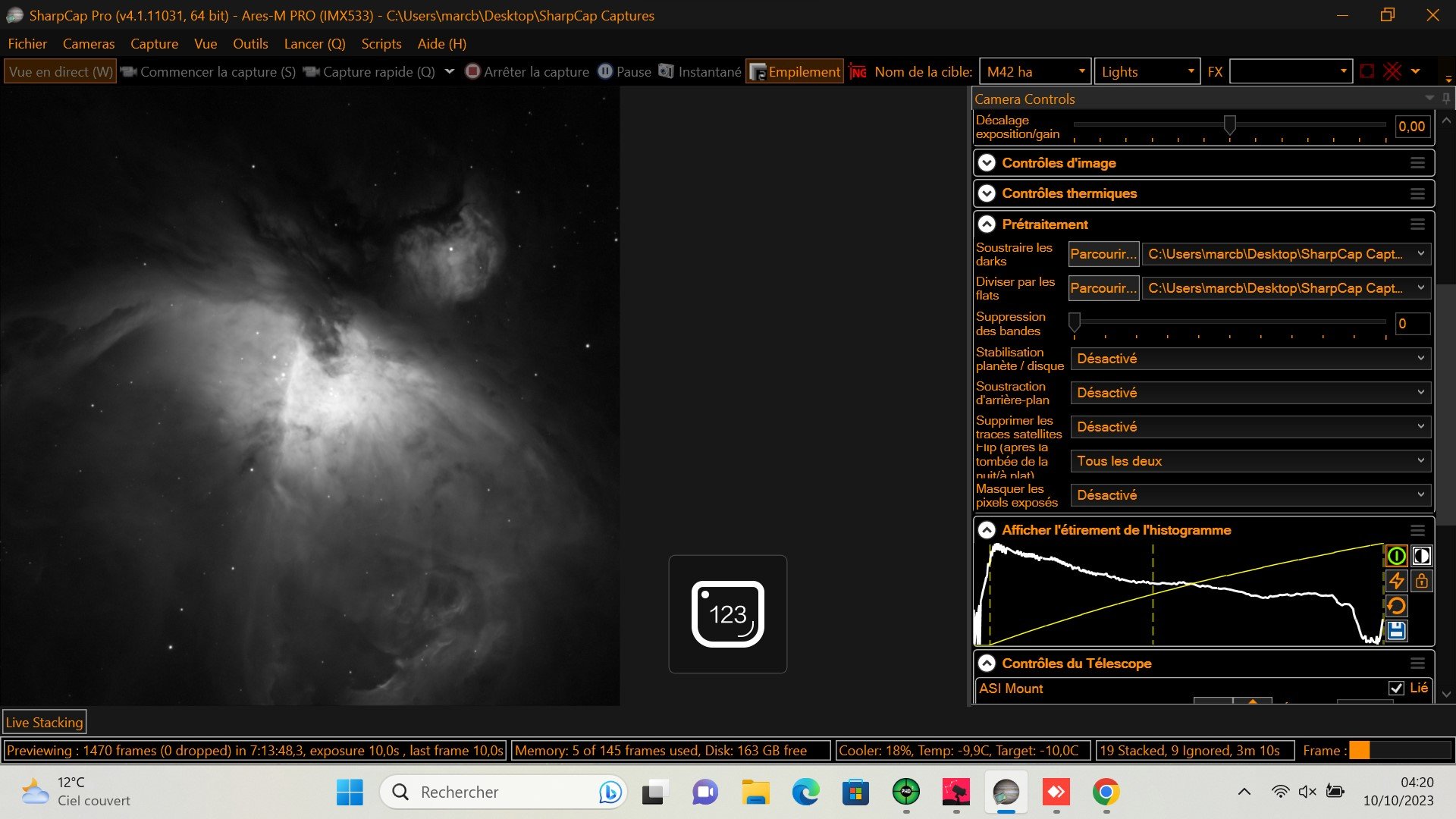Click the 123 overlay icon on preview

pos(728,614)
